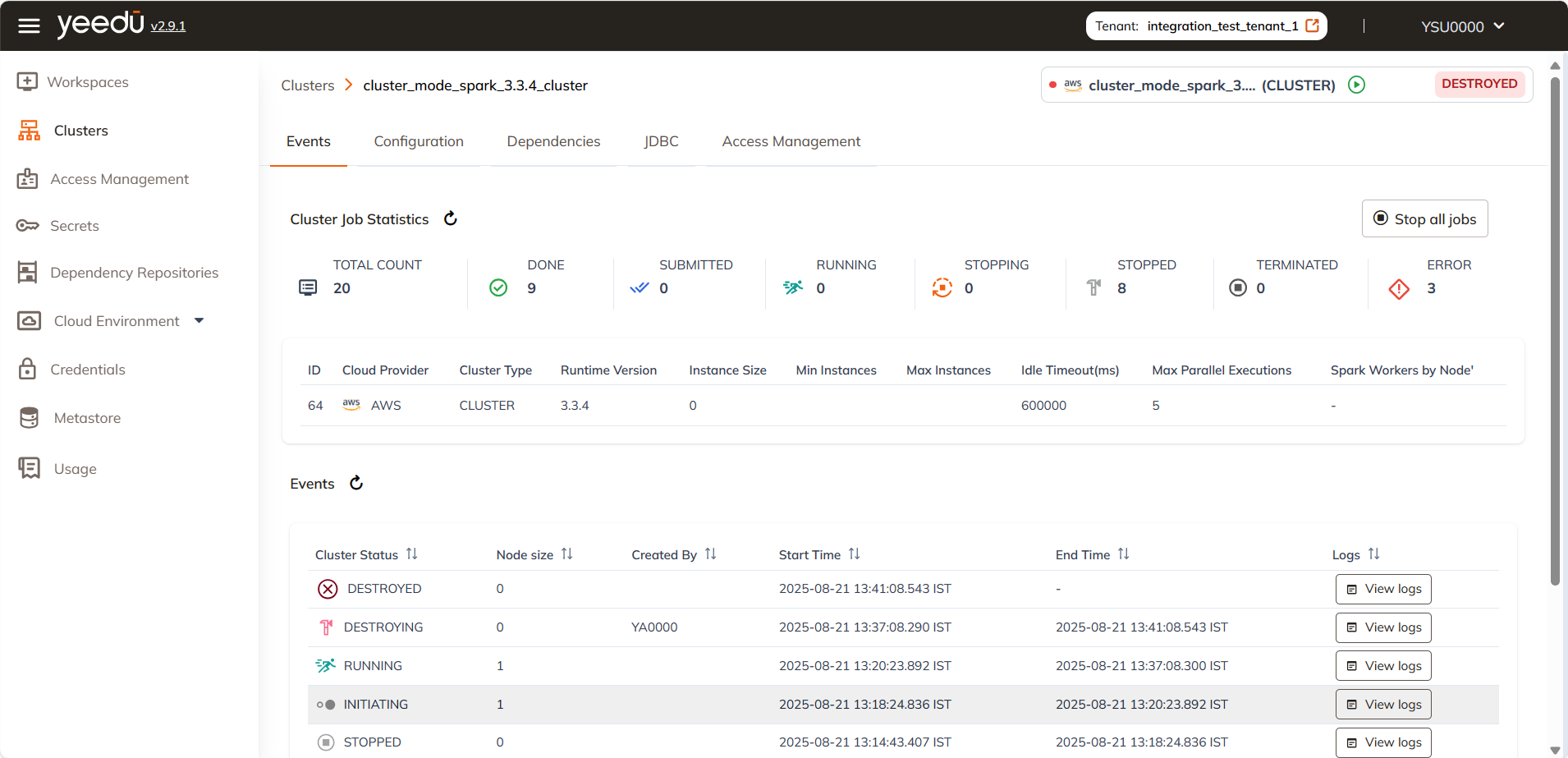
Task: Select the Clusters sidebar icon
Action: (x=29, y=130)
